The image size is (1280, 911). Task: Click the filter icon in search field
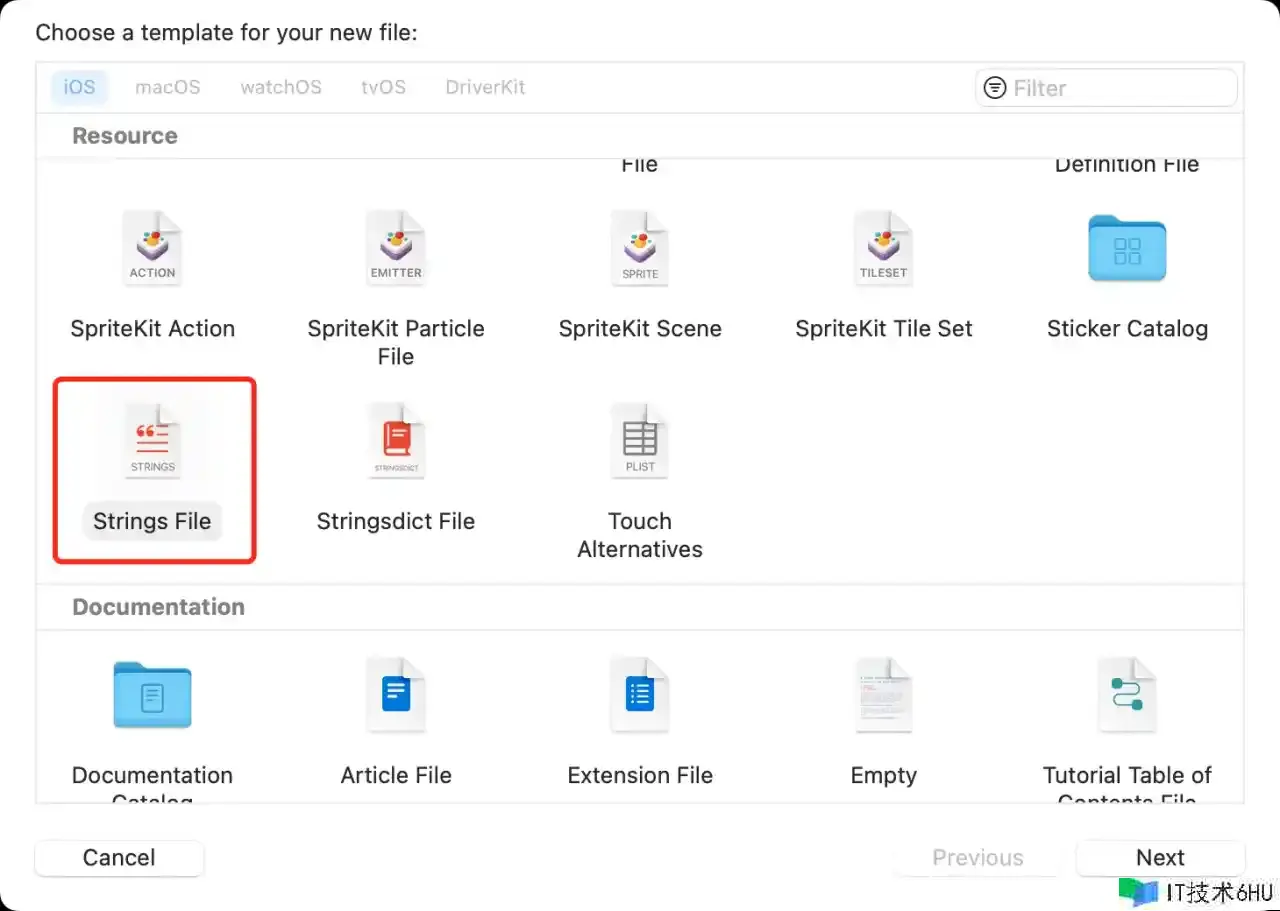tap(995, 88)
